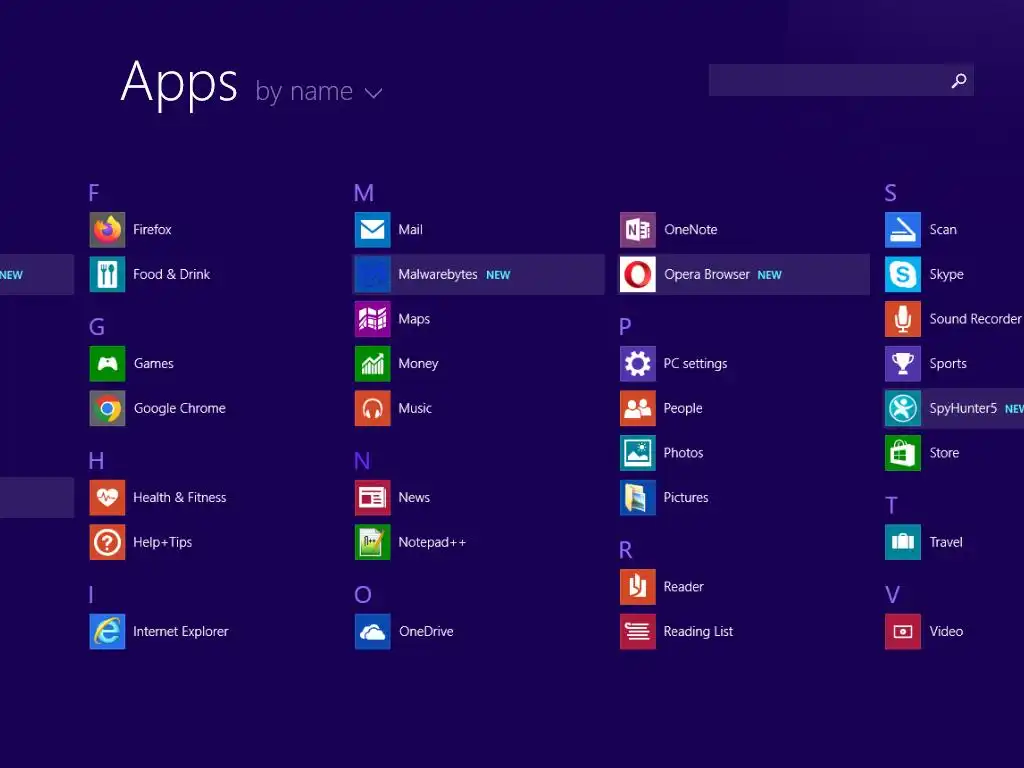Image resolution: width=1024 pixels, height=768 pixels.
Task: Click the I group header
Action: [x=91, y=594]
